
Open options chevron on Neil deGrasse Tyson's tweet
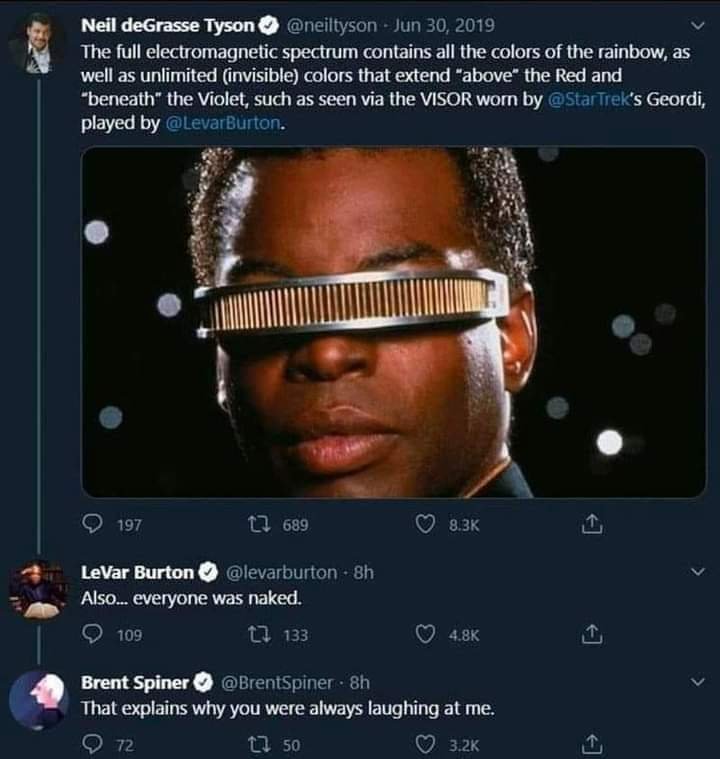(697, 25)
